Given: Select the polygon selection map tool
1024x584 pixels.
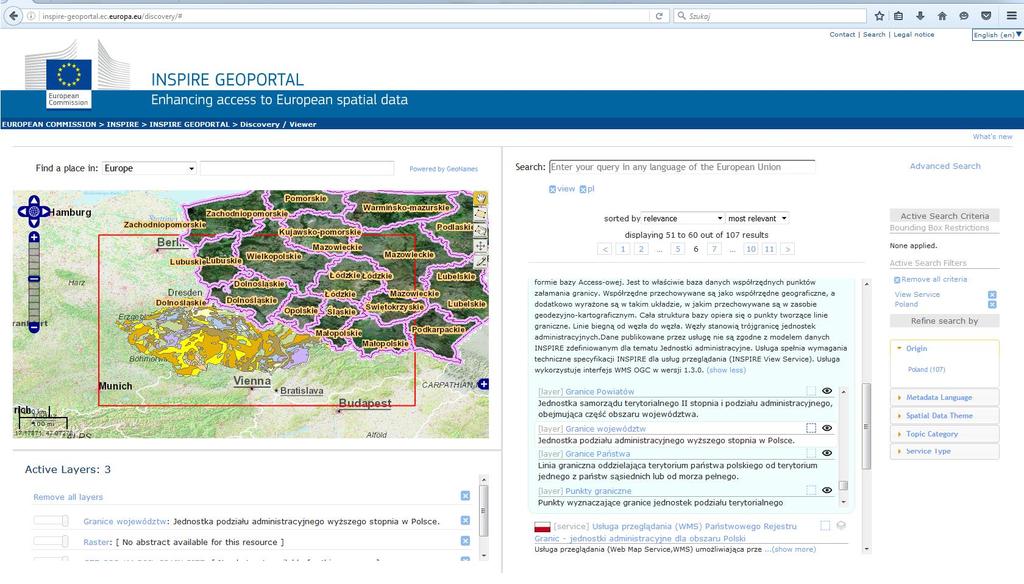Looking at the screenshot, I should (481, 230).
